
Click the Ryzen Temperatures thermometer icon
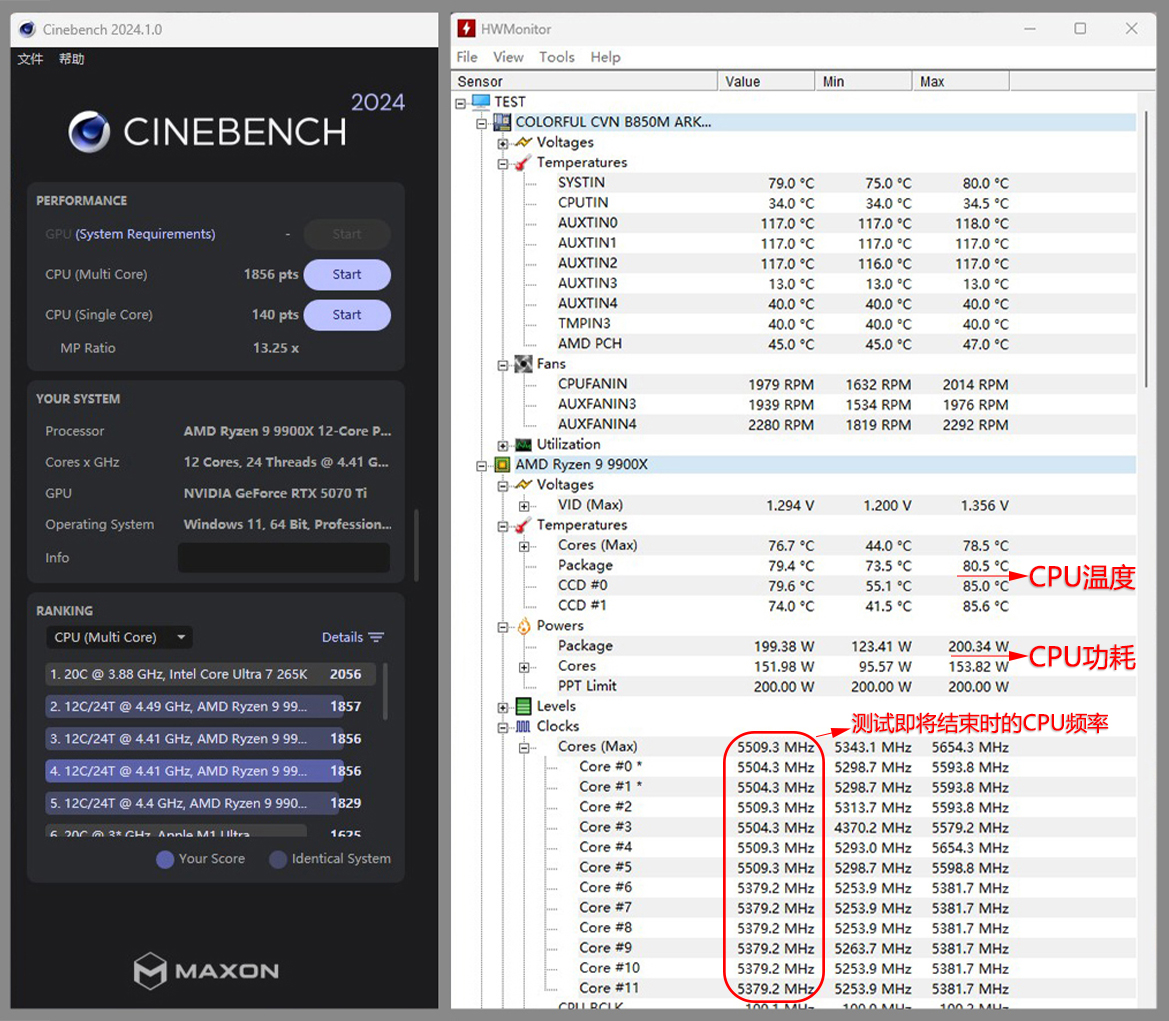523,525
